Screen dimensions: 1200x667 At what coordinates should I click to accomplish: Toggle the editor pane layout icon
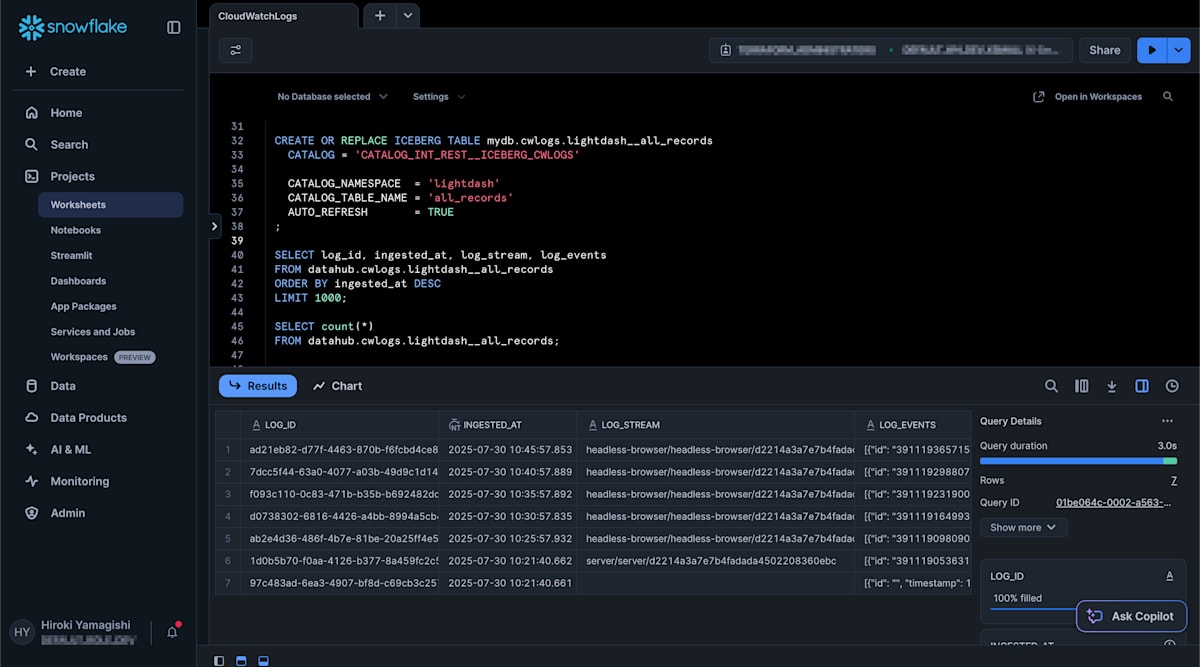(241, 660)
